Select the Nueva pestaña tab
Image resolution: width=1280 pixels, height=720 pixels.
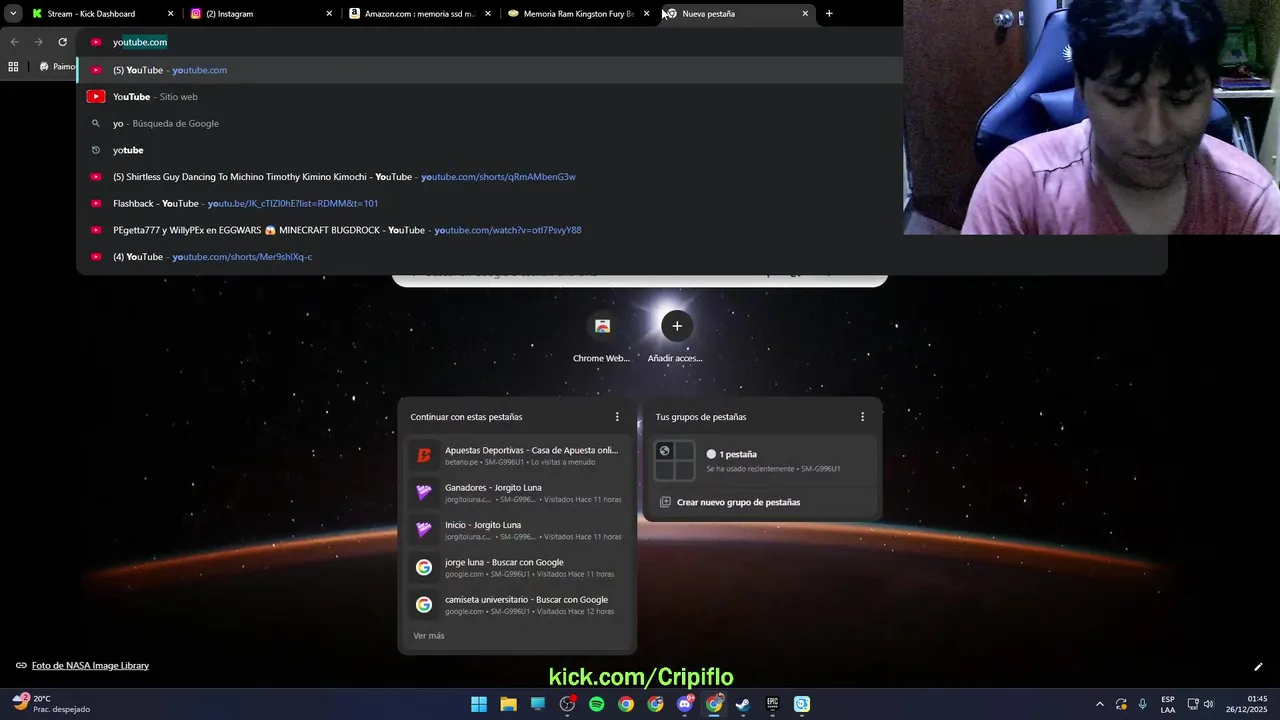pyautogui.click(x=737, y=14)
